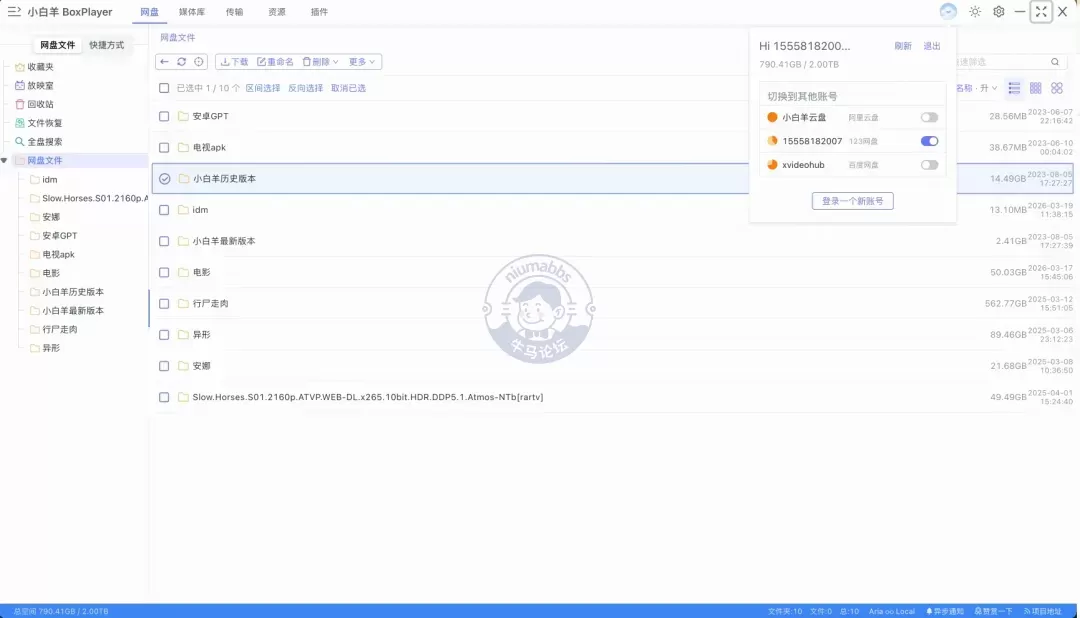This screenshot has height=618, width=1080.
Task: Switch to the 传输 tab
Action: 234,12
